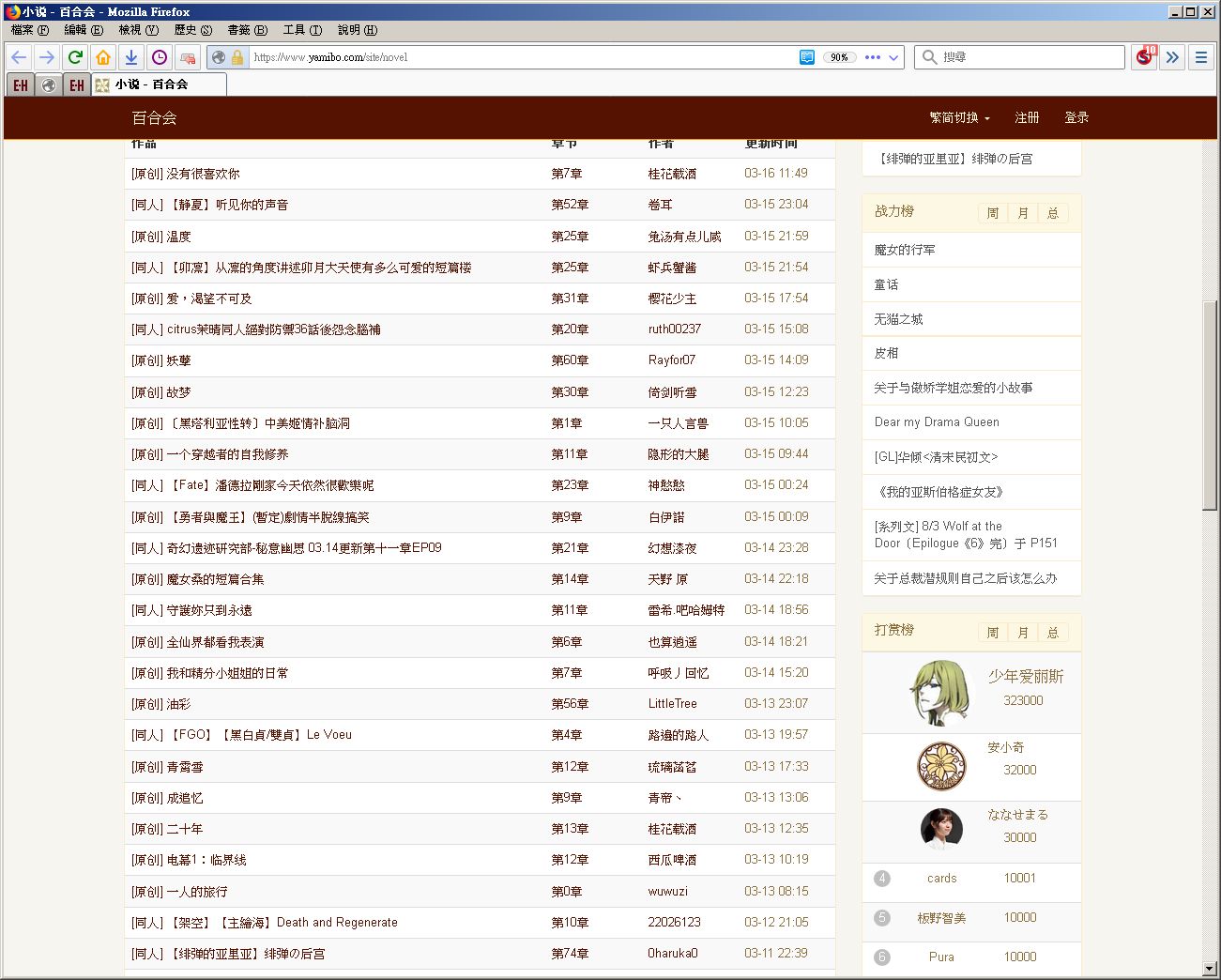Open the hamburger application menu
This screenshot has width=1221, height=980.
pyautogui.click(x=1200, y=57)
